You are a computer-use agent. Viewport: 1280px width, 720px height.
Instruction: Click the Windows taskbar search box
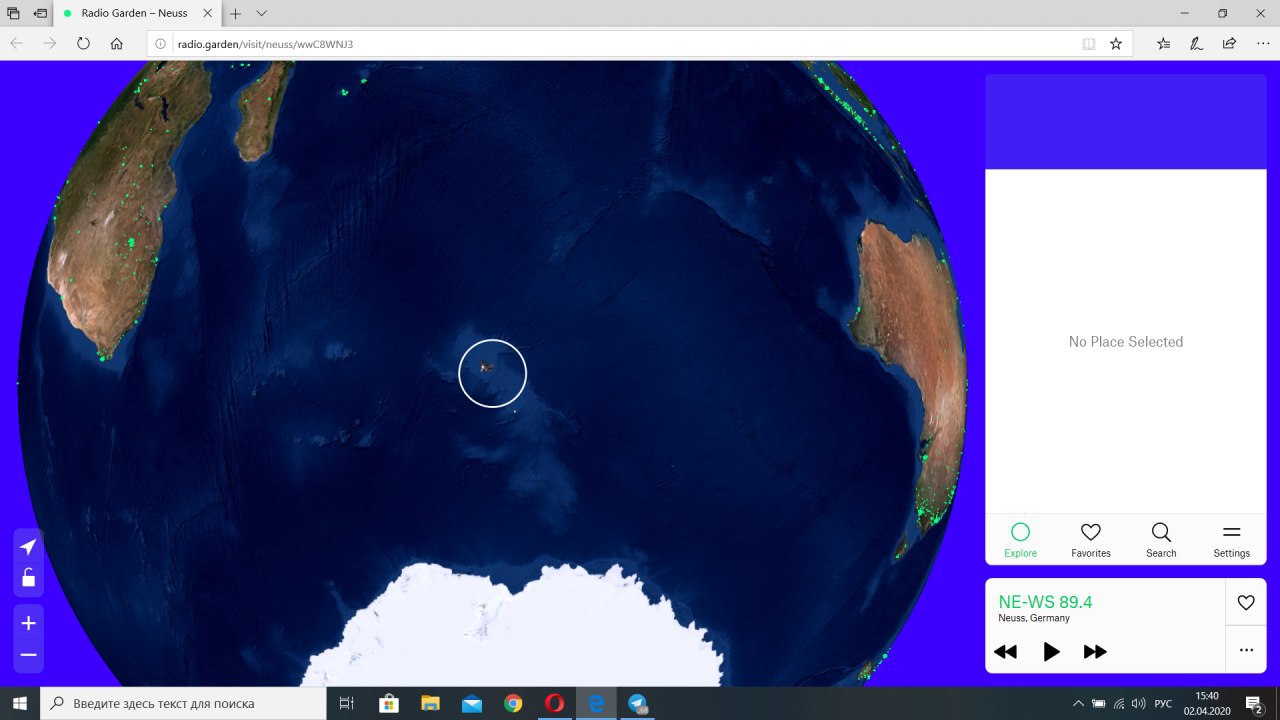pos(183,704)
